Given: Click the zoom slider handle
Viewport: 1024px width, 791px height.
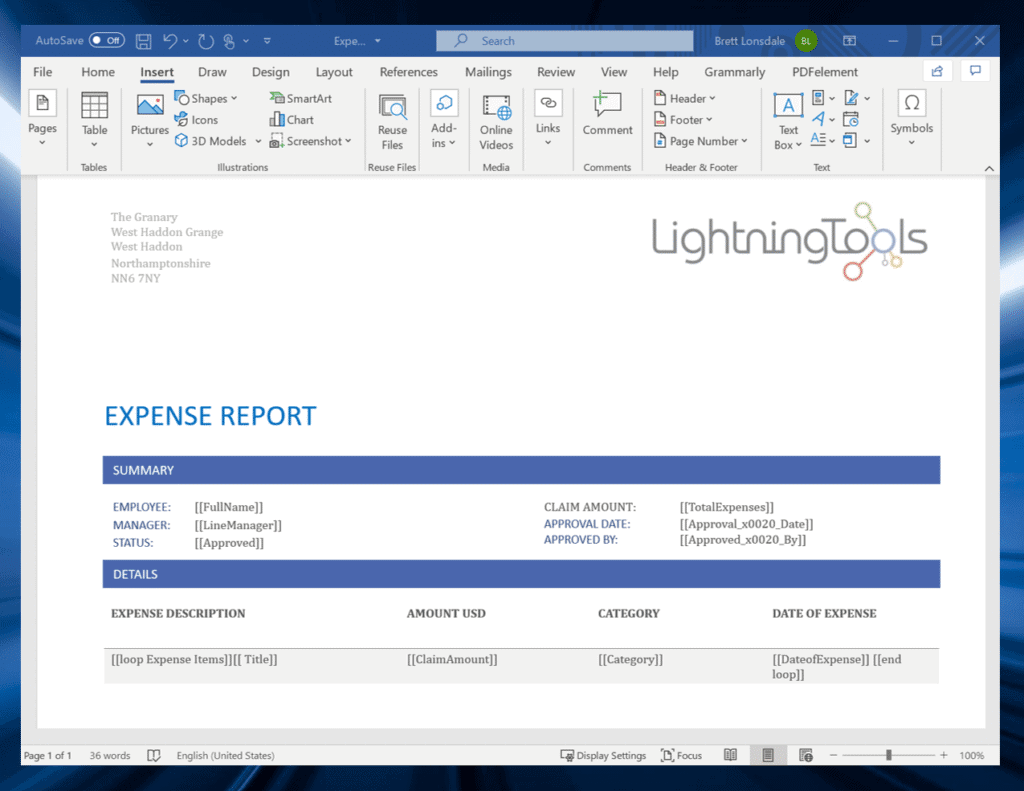Looking at the screenshot, I should (888, 756).
